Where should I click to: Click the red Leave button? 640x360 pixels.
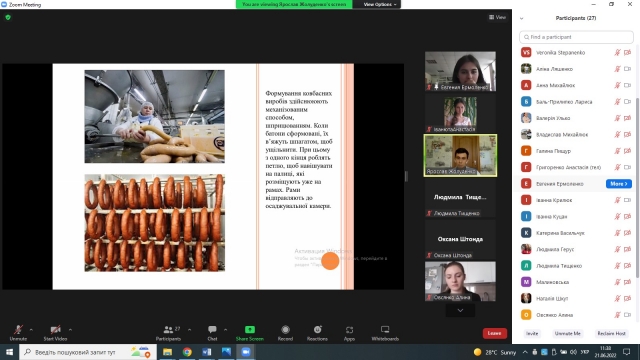click(x=495, y=333)
